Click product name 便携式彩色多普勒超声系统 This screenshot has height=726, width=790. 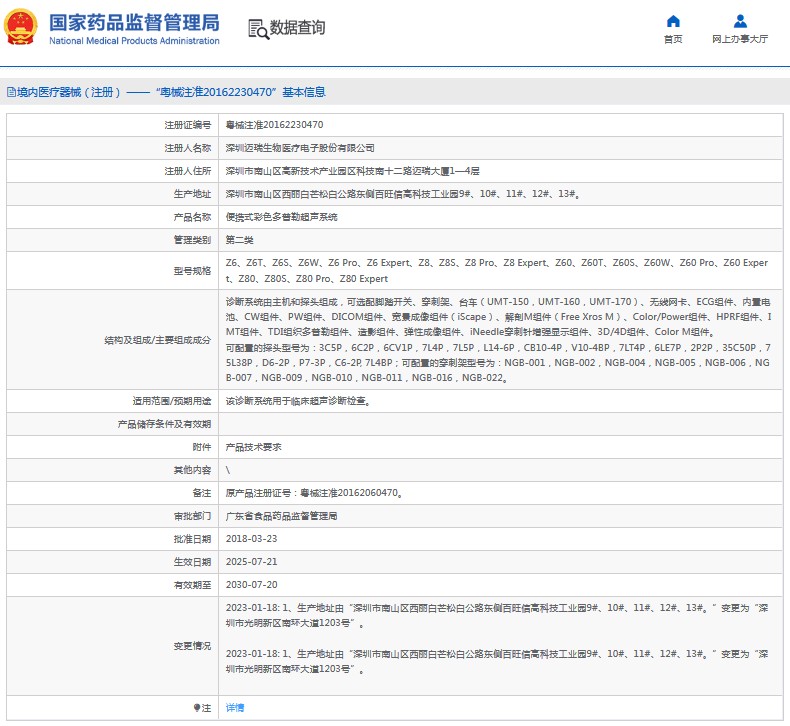click(x=281, y=217)
